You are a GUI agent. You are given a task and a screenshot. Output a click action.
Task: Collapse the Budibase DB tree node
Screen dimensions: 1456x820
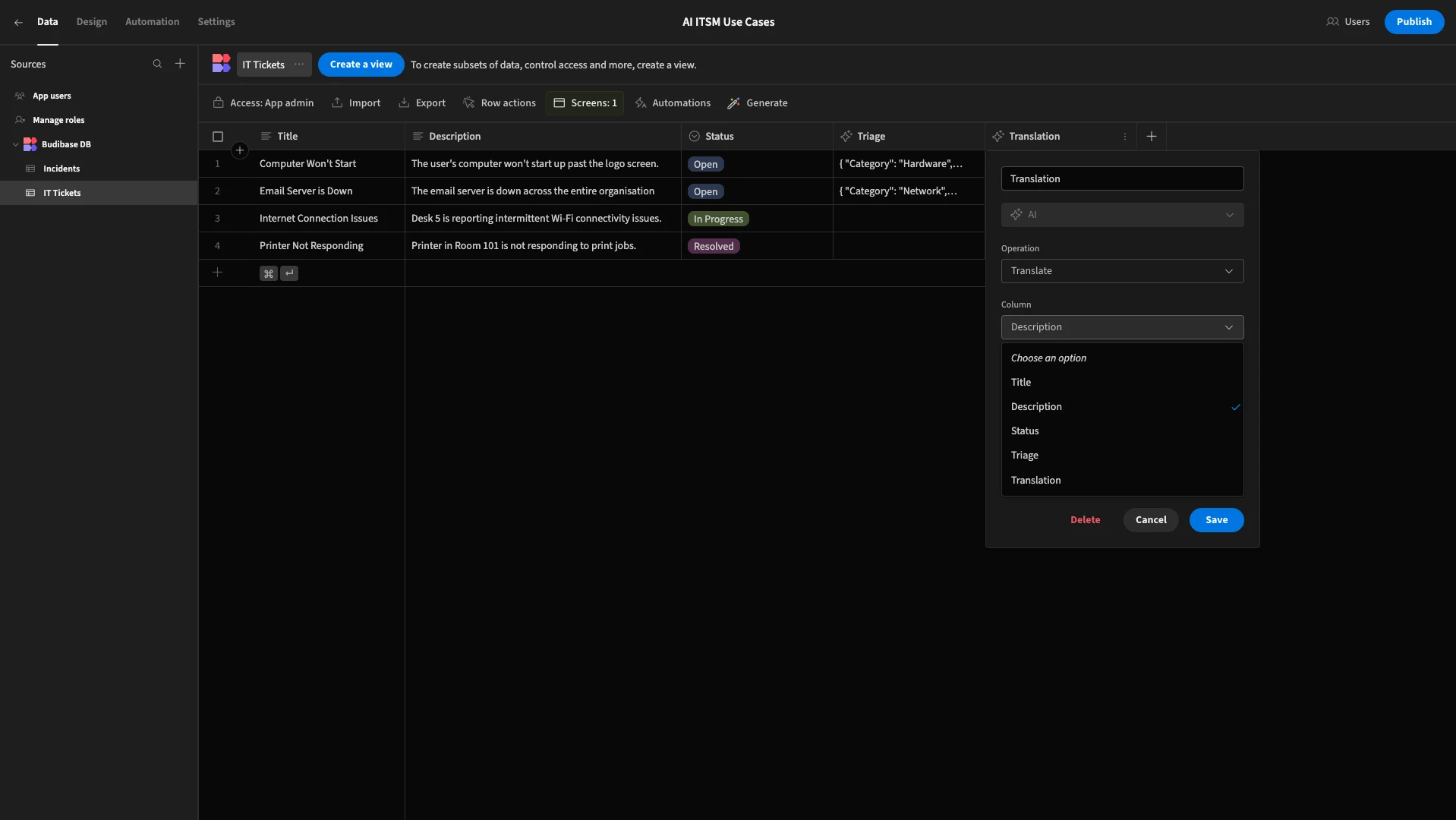[x=15, y=144]
